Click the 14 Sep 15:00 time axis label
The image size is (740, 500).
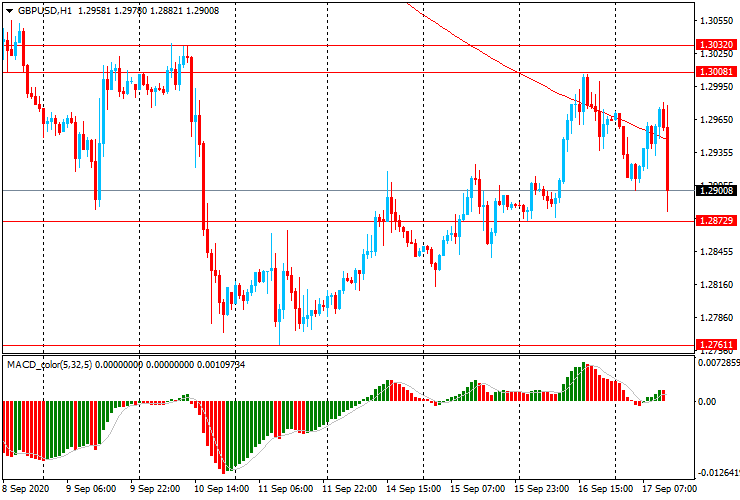point(413,489)
